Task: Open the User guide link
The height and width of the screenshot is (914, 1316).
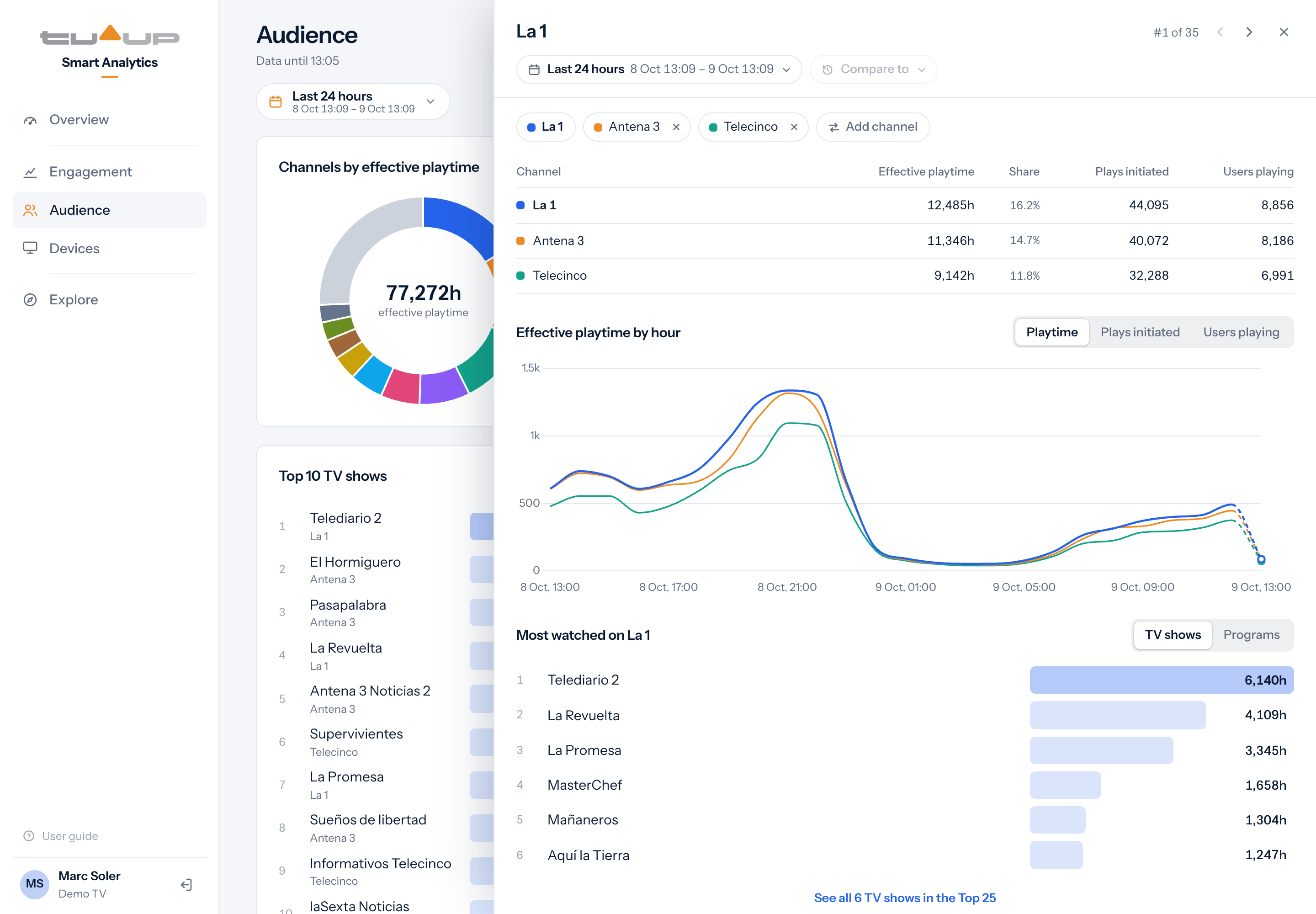Action: tap(61, 836)
